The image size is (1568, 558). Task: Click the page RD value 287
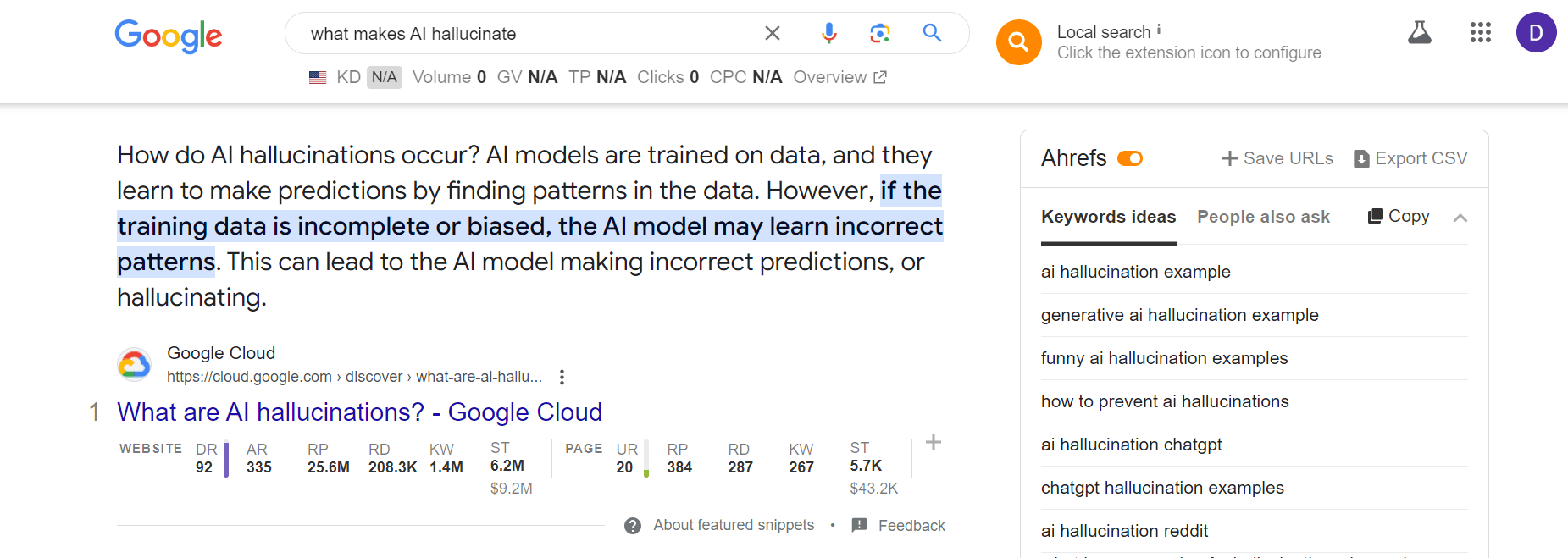tap(740, 467)
